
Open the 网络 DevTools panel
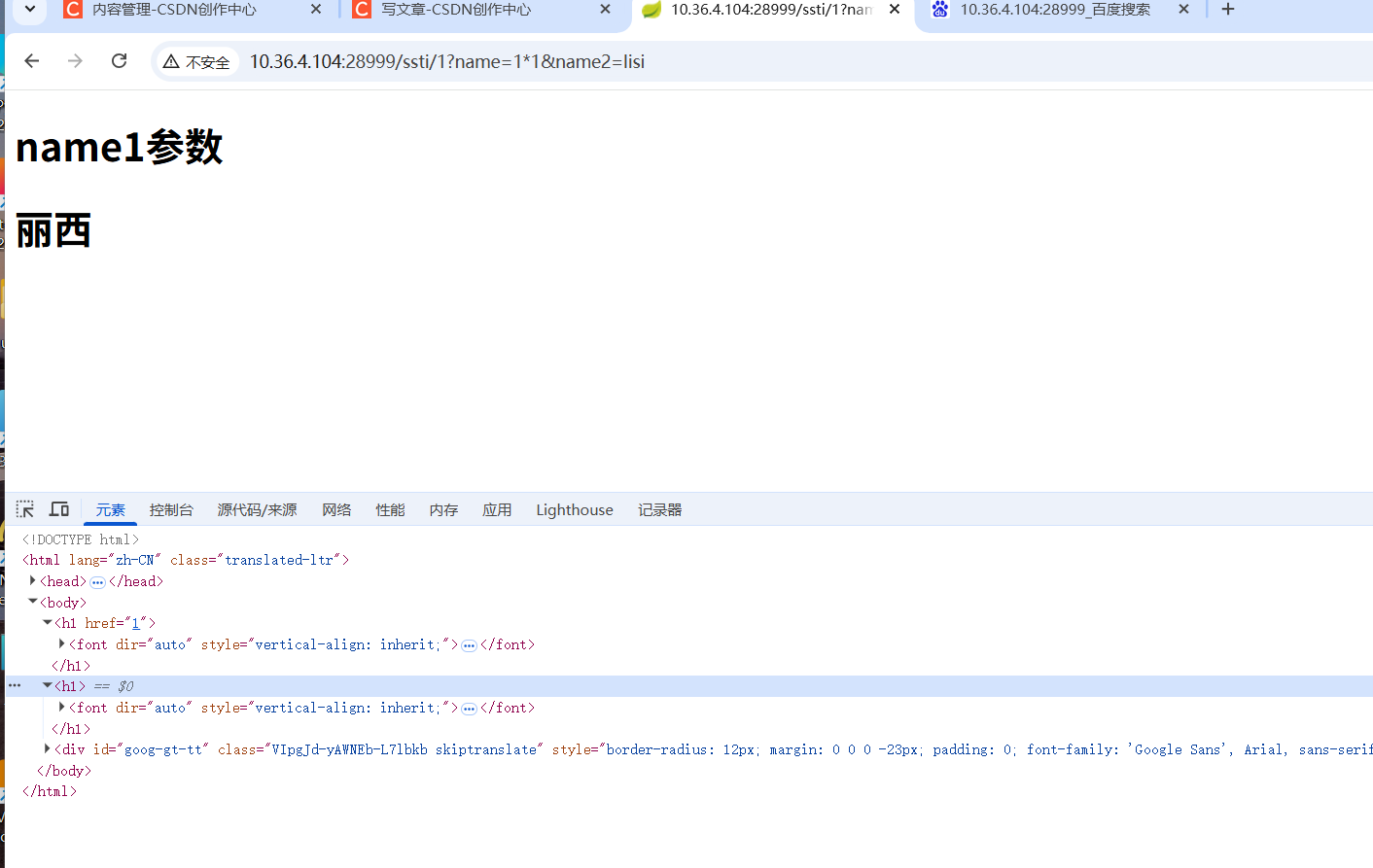336,510
